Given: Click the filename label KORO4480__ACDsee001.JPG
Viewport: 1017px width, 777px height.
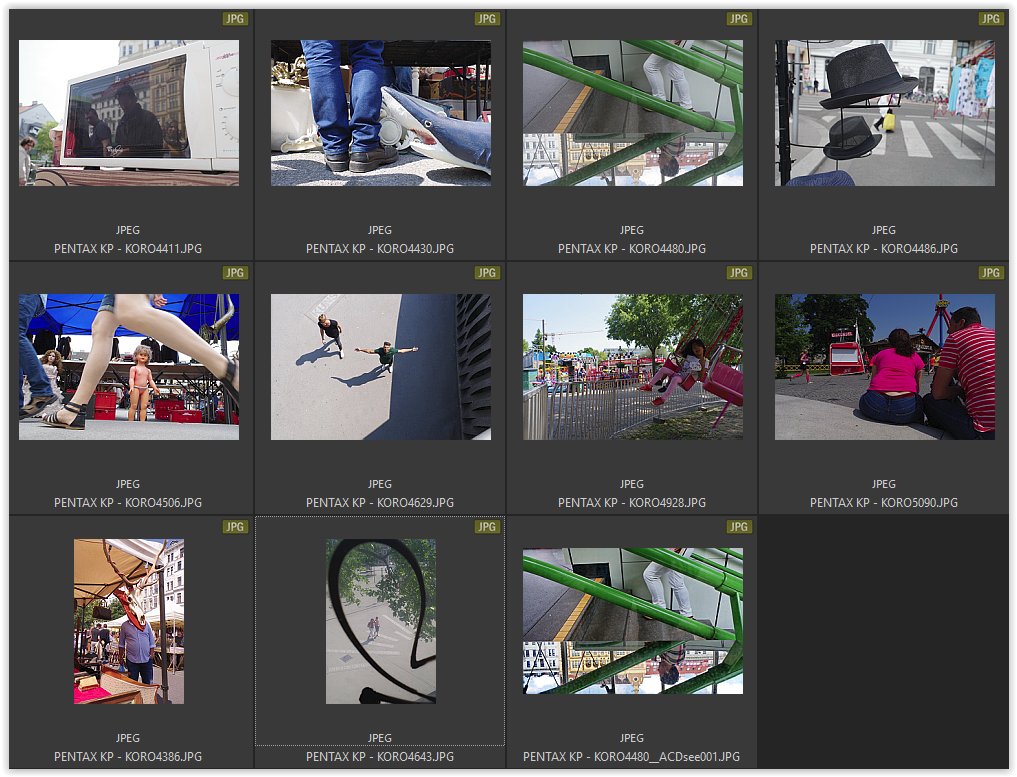Looking at the screenshot, I should pyautogui.click(x=632, y=757).
